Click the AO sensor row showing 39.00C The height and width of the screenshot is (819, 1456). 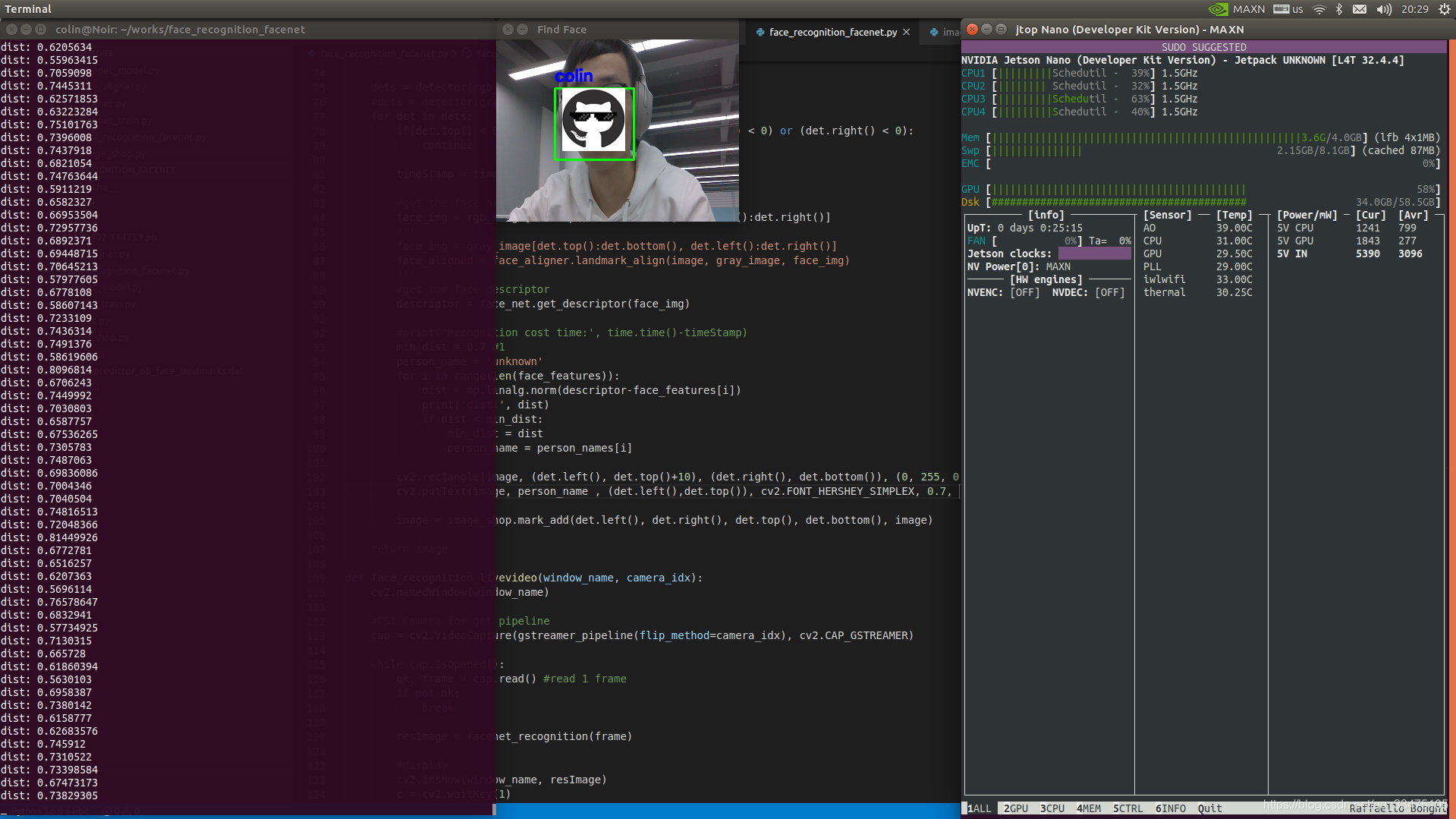(1197, 228)
